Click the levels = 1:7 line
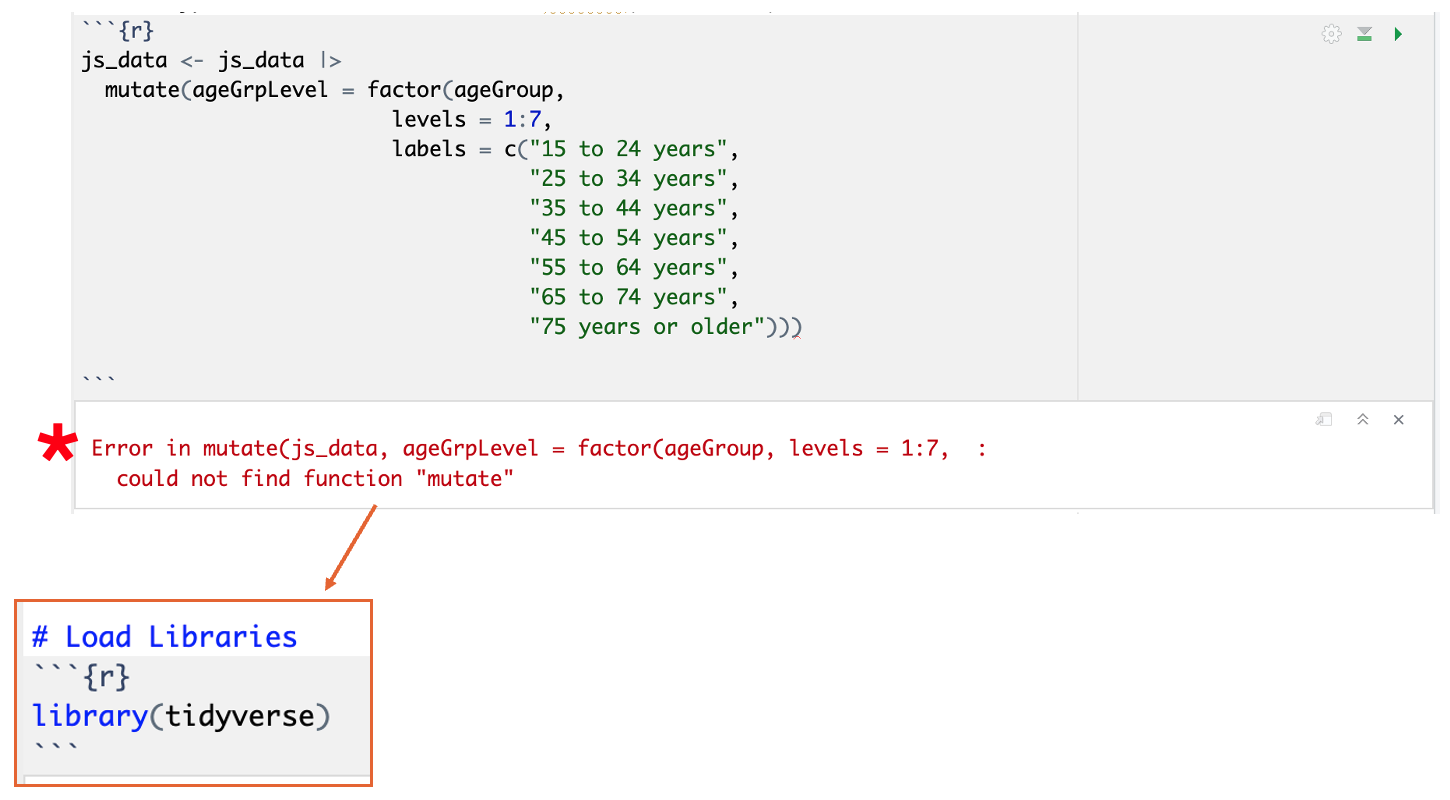Image resolution: width=1450 pixels, height=800 pixels. (x=471, y=120)
